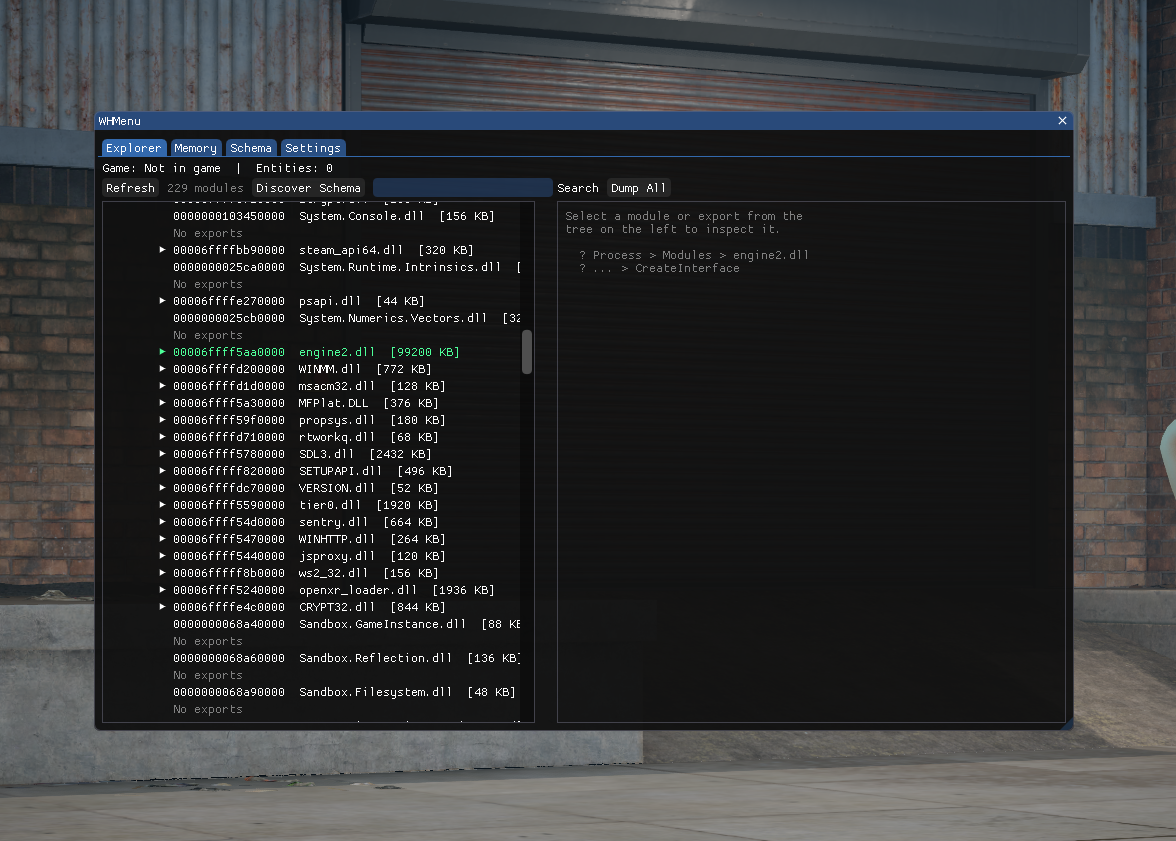The image size is (1176, 841).
Task: Select the System.Console.dll module row
Action: tap(334, 216)
